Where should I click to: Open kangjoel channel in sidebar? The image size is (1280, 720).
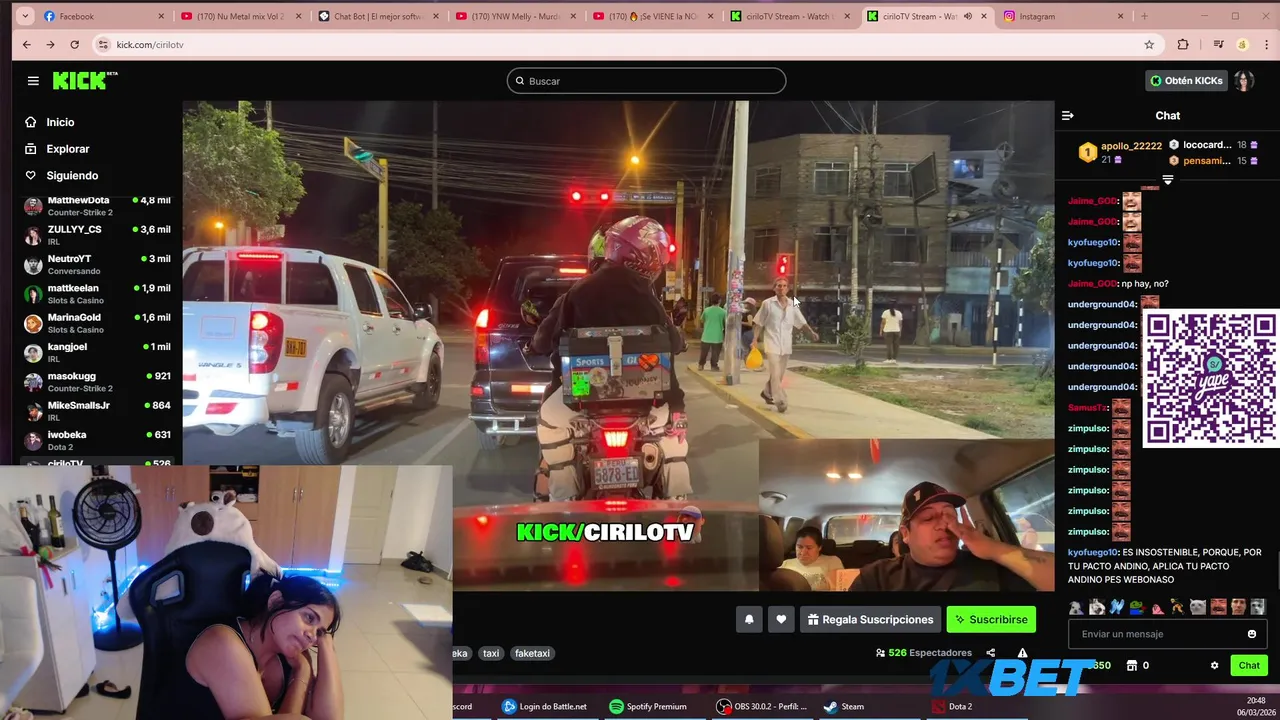(x=98, y=352)
